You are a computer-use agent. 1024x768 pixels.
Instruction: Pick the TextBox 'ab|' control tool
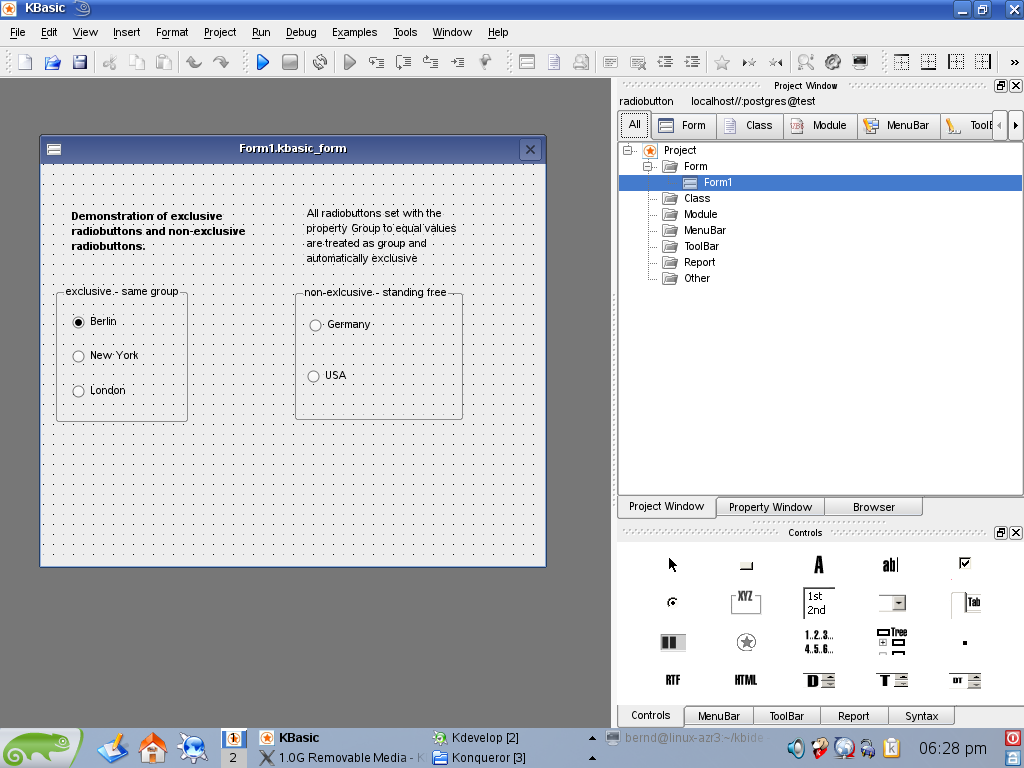coord(890,565)
